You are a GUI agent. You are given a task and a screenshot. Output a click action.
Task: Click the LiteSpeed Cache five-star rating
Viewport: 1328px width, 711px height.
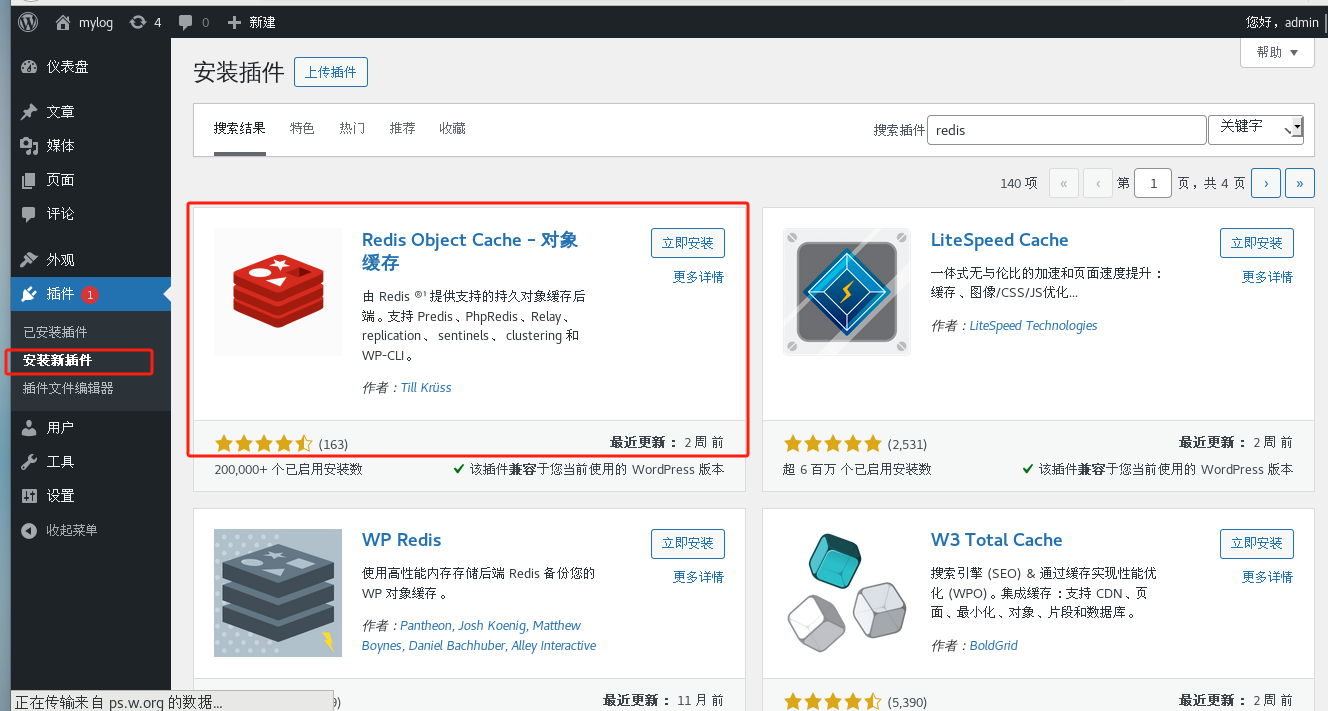pyautogui.click(x=833, y=443)
